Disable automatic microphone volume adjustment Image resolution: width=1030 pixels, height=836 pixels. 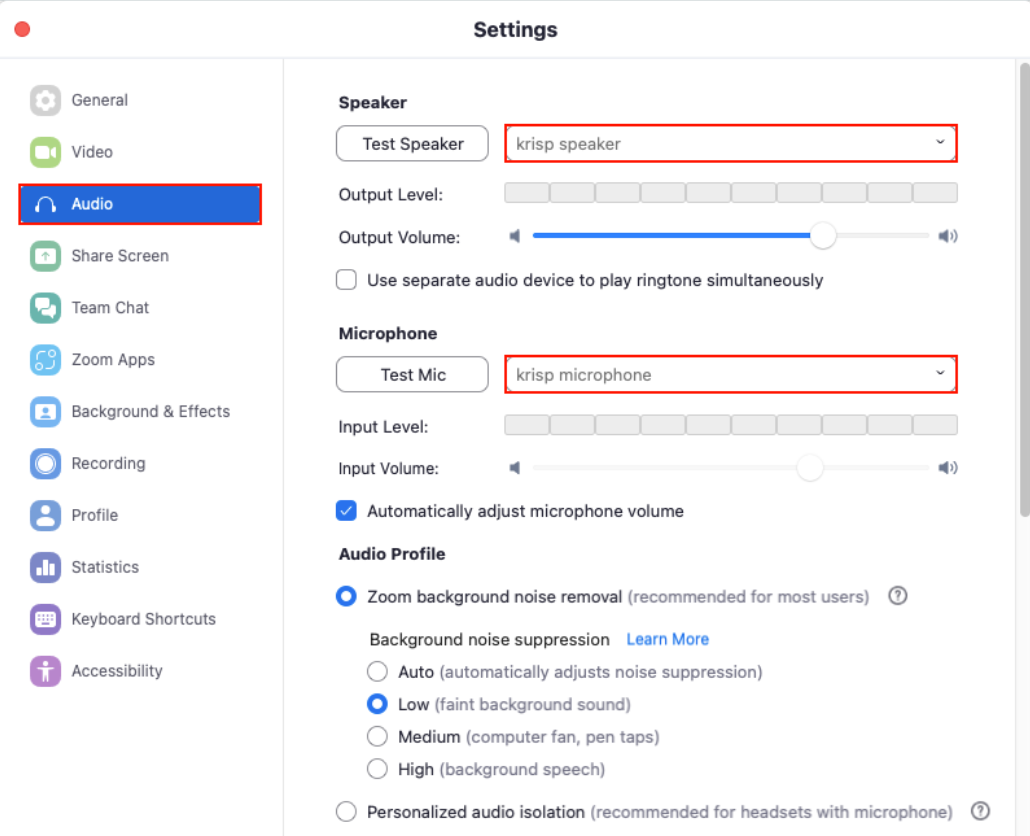[x=346, y=510]
